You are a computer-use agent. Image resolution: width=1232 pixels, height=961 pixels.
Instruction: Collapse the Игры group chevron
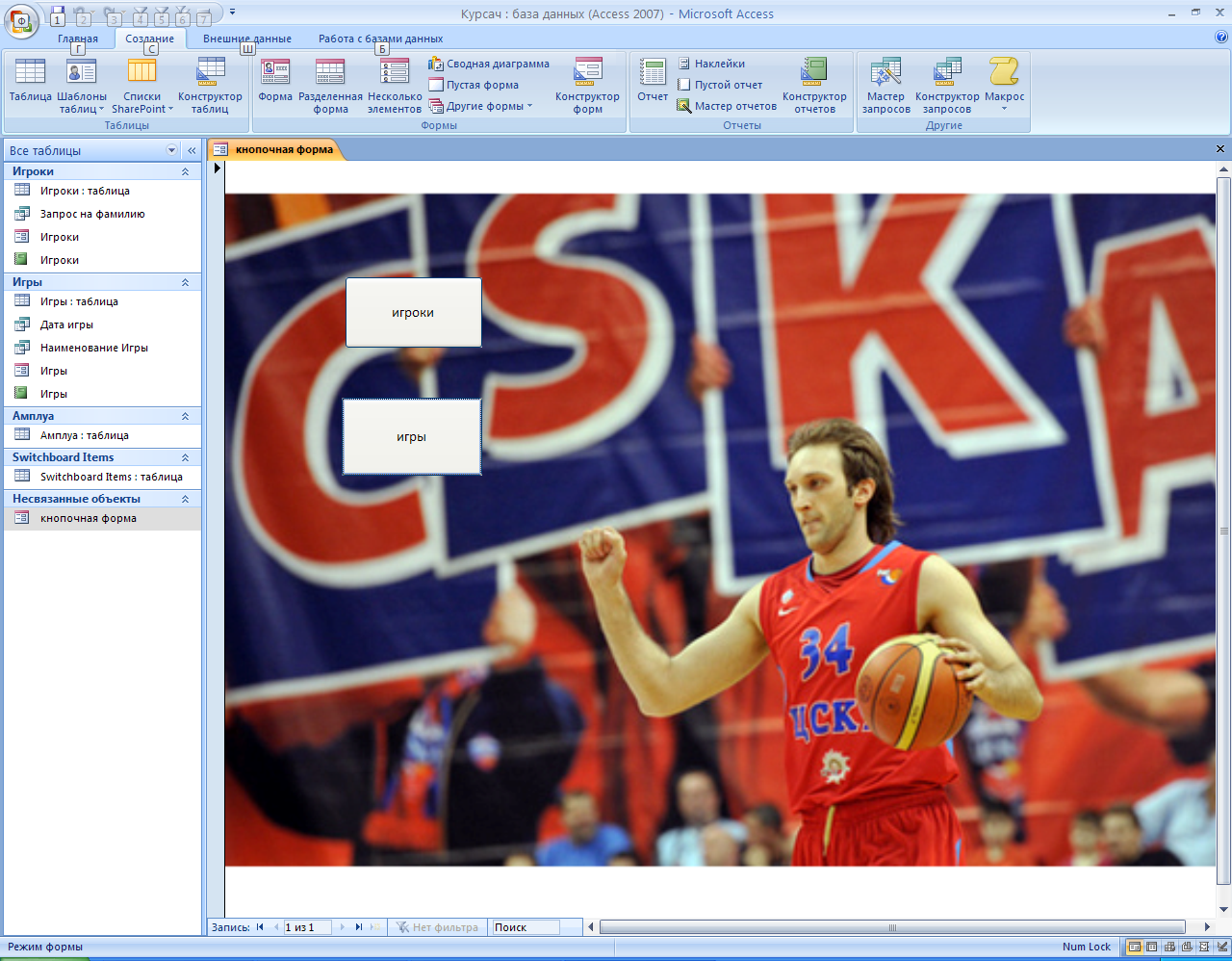click(185, 282)
